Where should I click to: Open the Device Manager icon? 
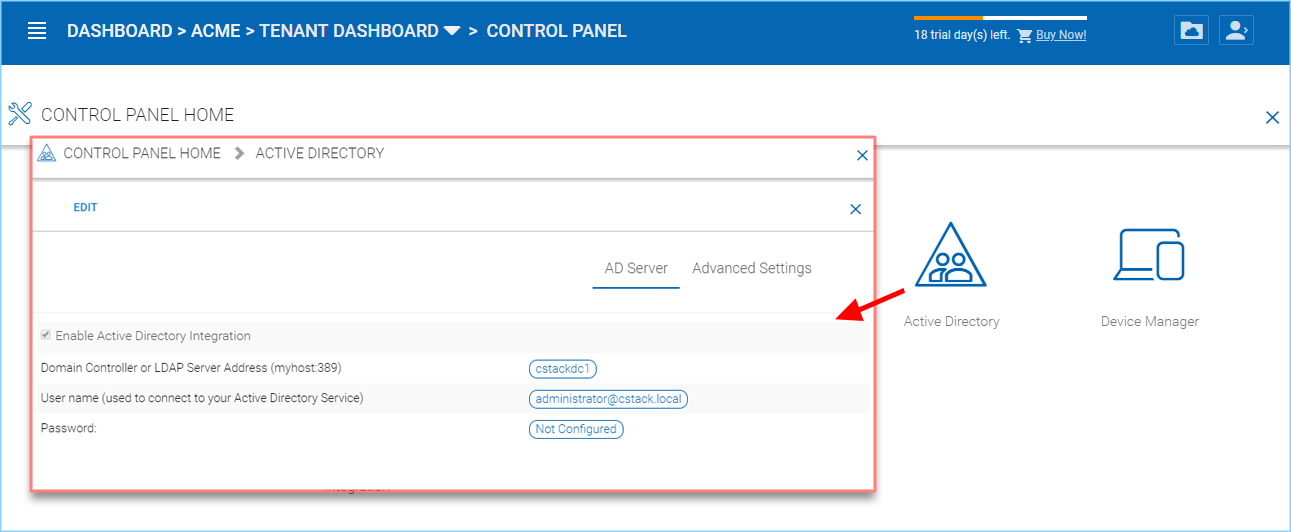1149,254
